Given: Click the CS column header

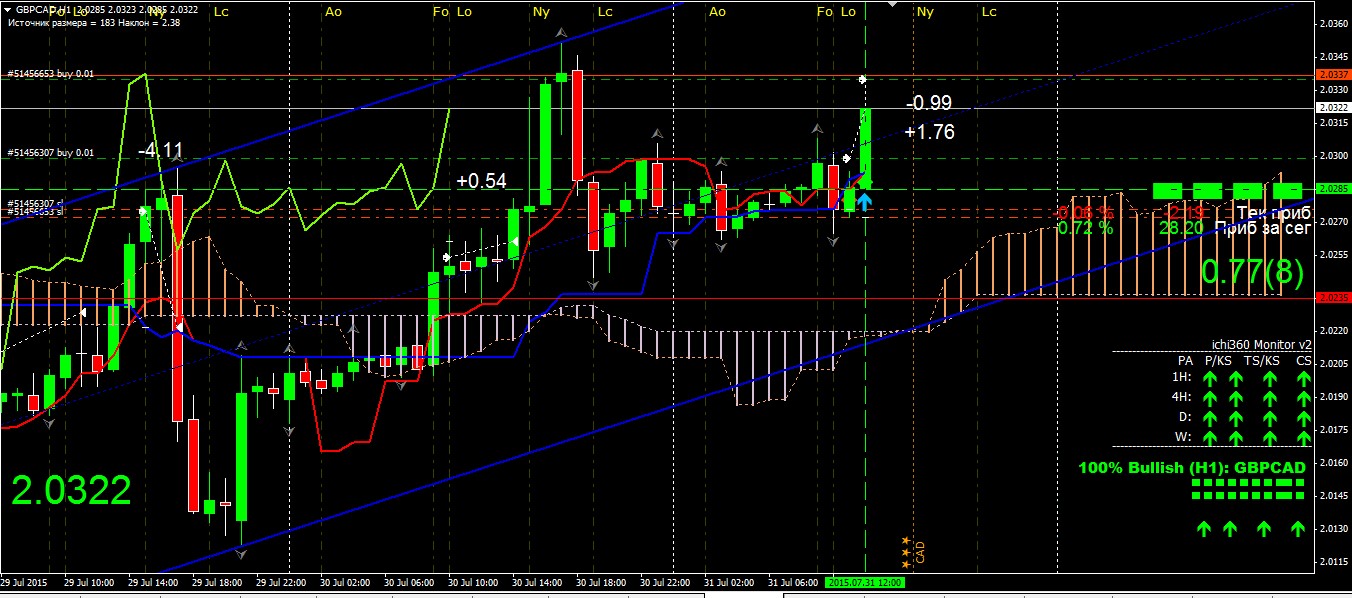Looking at the screenshot, I should coord(1304,360).
